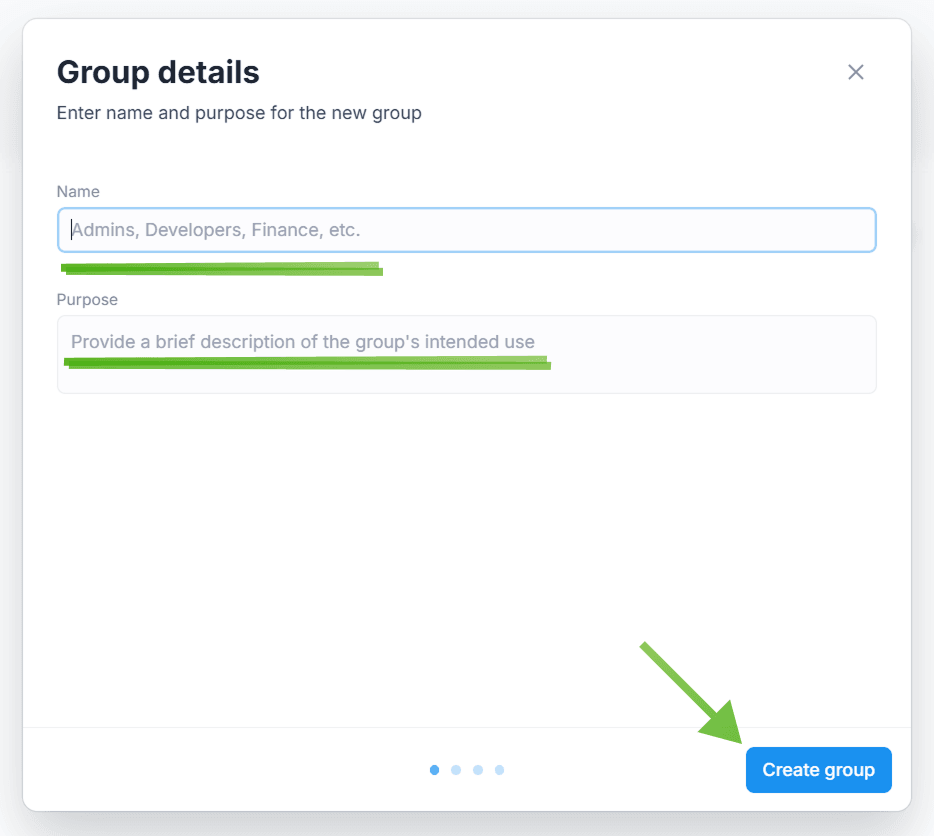Click the "Group details" heading
Screen dimensions: 934x836
click(158, 72)
